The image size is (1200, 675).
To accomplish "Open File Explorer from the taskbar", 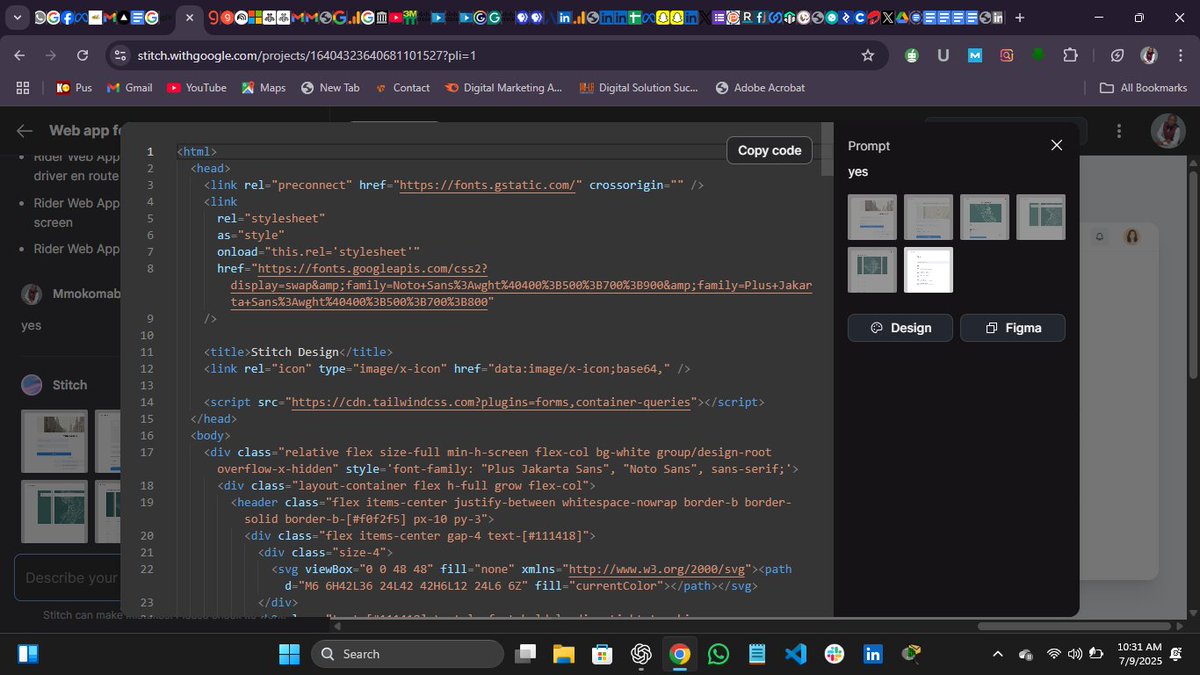I will [x=564, y=654].
